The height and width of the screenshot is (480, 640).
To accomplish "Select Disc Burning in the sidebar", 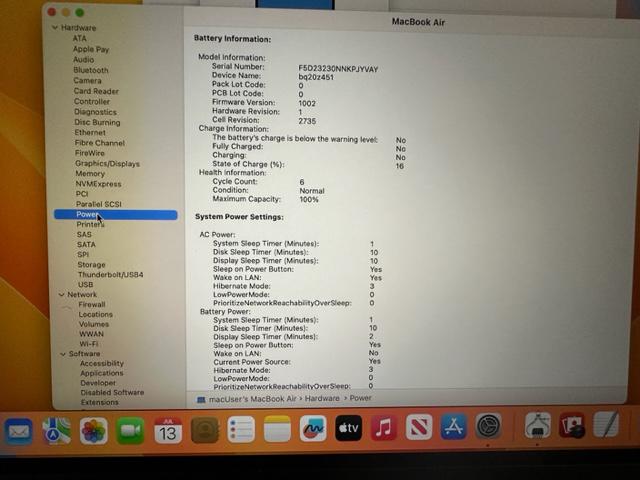I will pyautogui.click(x=97, y=122).
